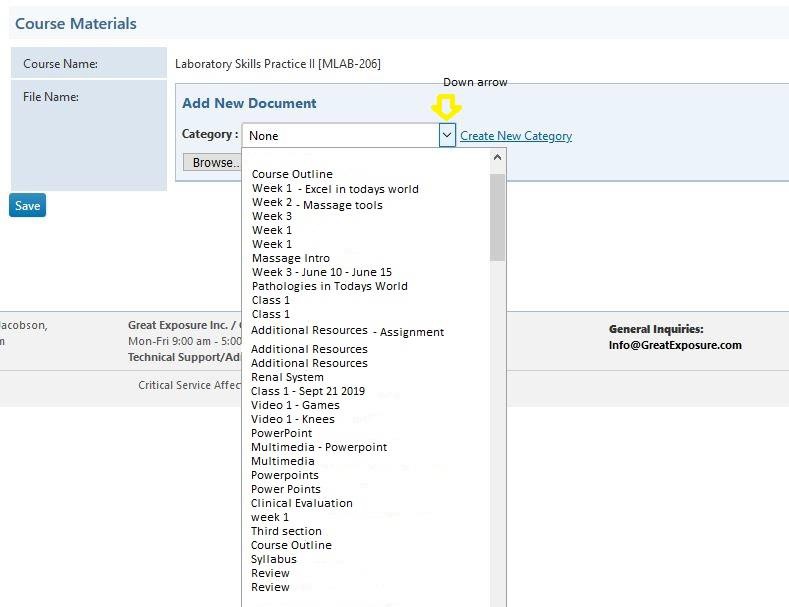The image size is (789, 607).
Task: Choose the Syllabus option
Action: [273, 559]
